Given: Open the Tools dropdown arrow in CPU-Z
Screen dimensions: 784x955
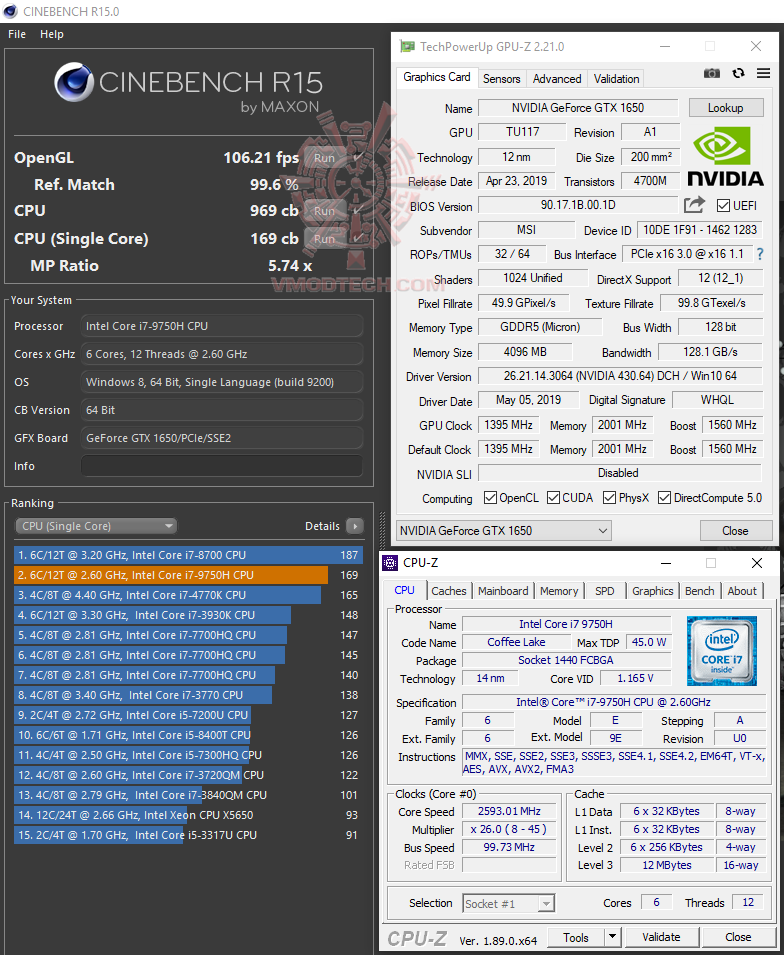Looking at the screenshot, I should pyautogui.click(x=613, y=937).
